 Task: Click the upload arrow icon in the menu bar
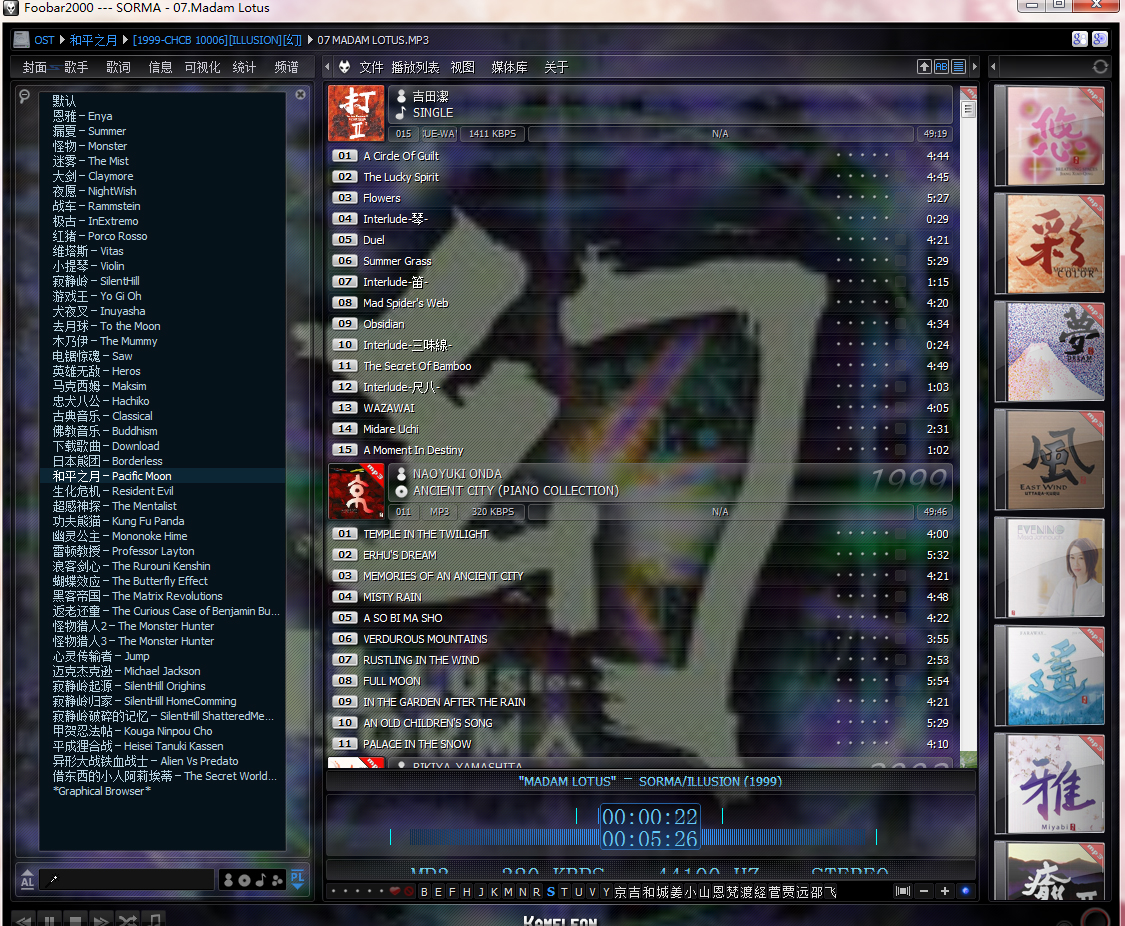pyautogui.click(x=924, y=67)
